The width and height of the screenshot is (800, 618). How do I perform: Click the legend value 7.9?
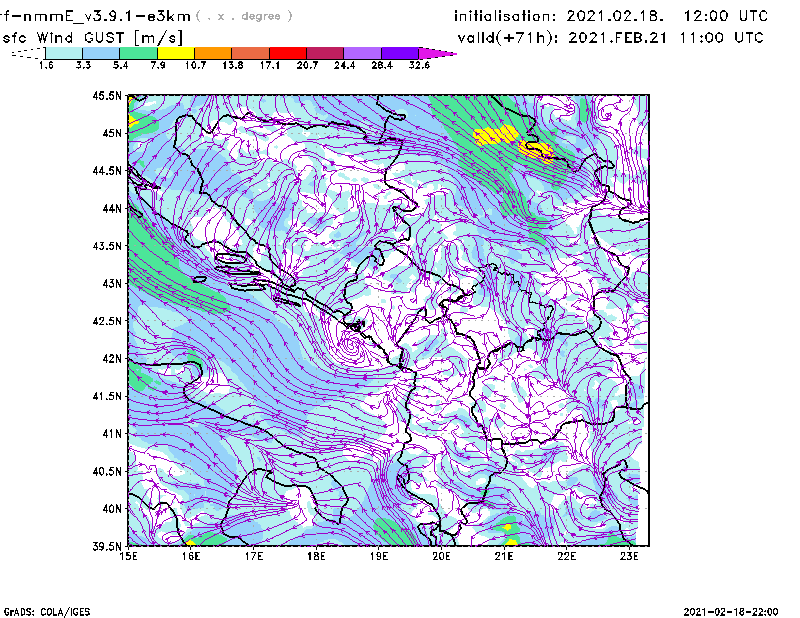[x=158, y=65]
